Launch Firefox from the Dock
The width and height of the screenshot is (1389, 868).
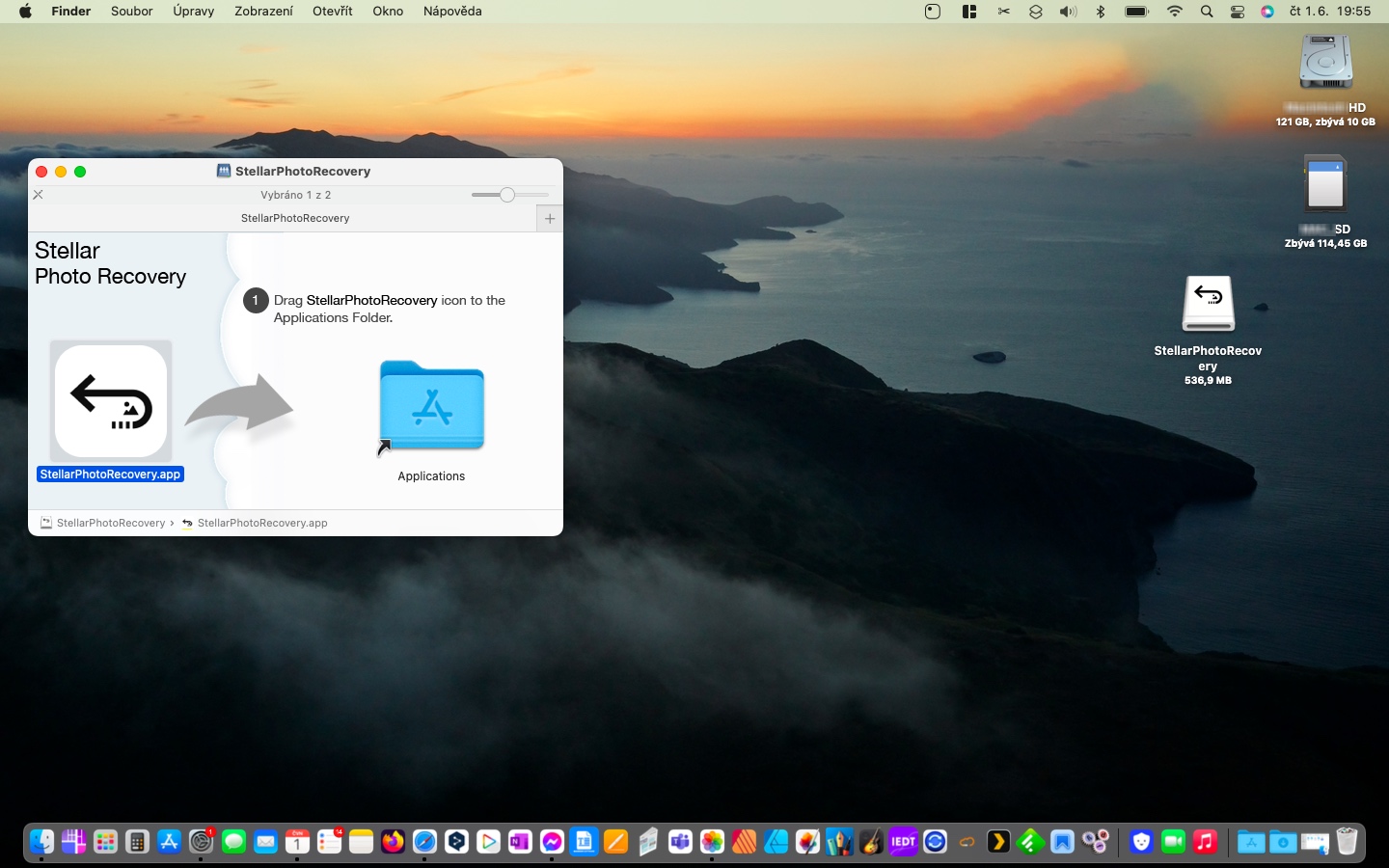(x=393, y=842)
